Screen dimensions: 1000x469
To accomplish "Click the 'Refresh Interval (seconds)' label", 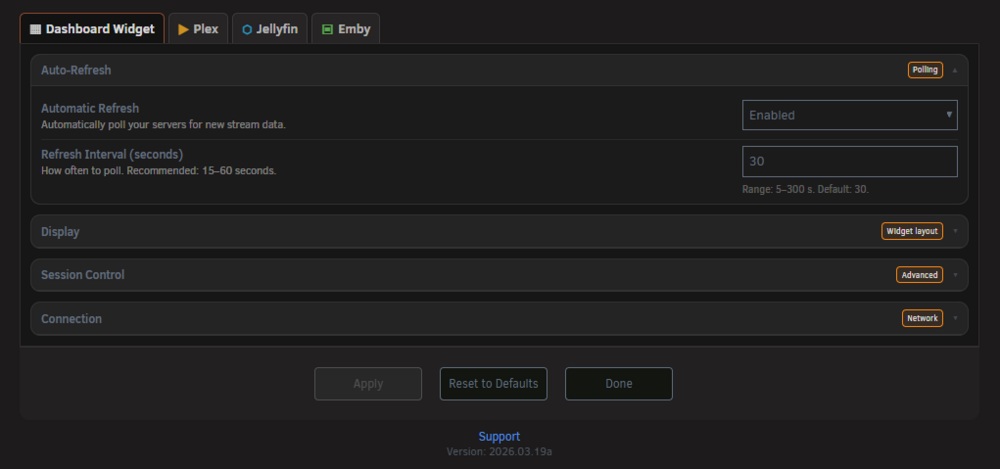I will pyautogui.click(x=112, y=154).
